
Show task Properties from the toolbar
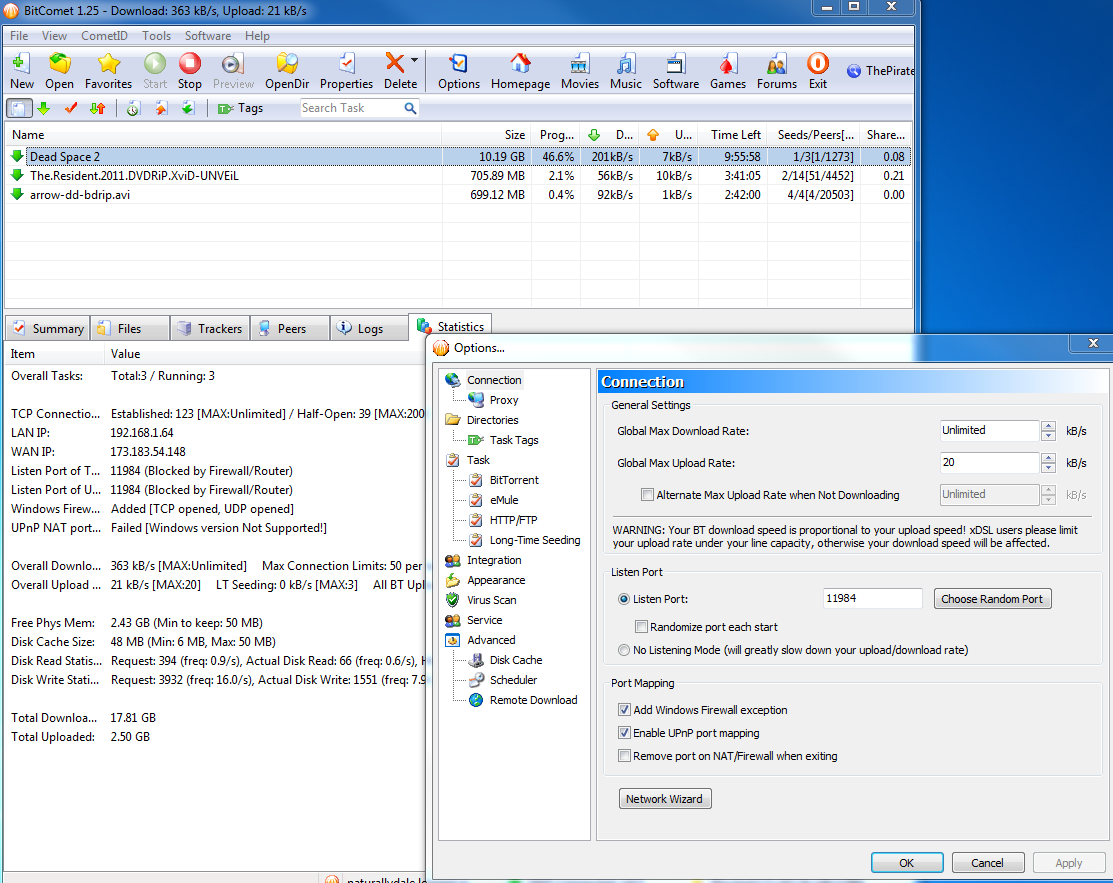346,71
